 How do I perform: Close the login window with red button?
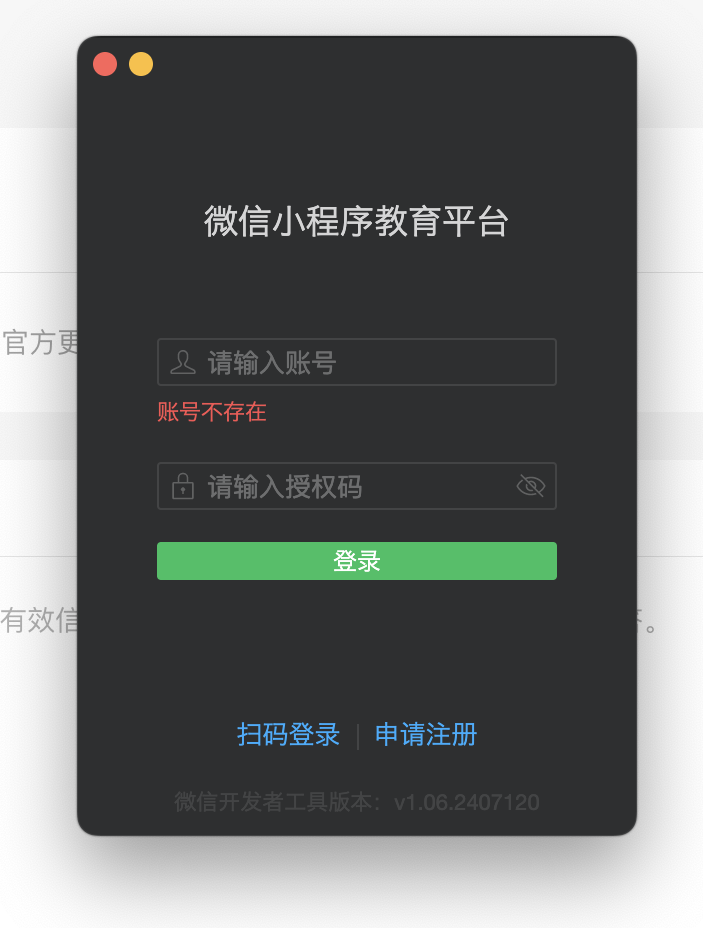(105, 64)
